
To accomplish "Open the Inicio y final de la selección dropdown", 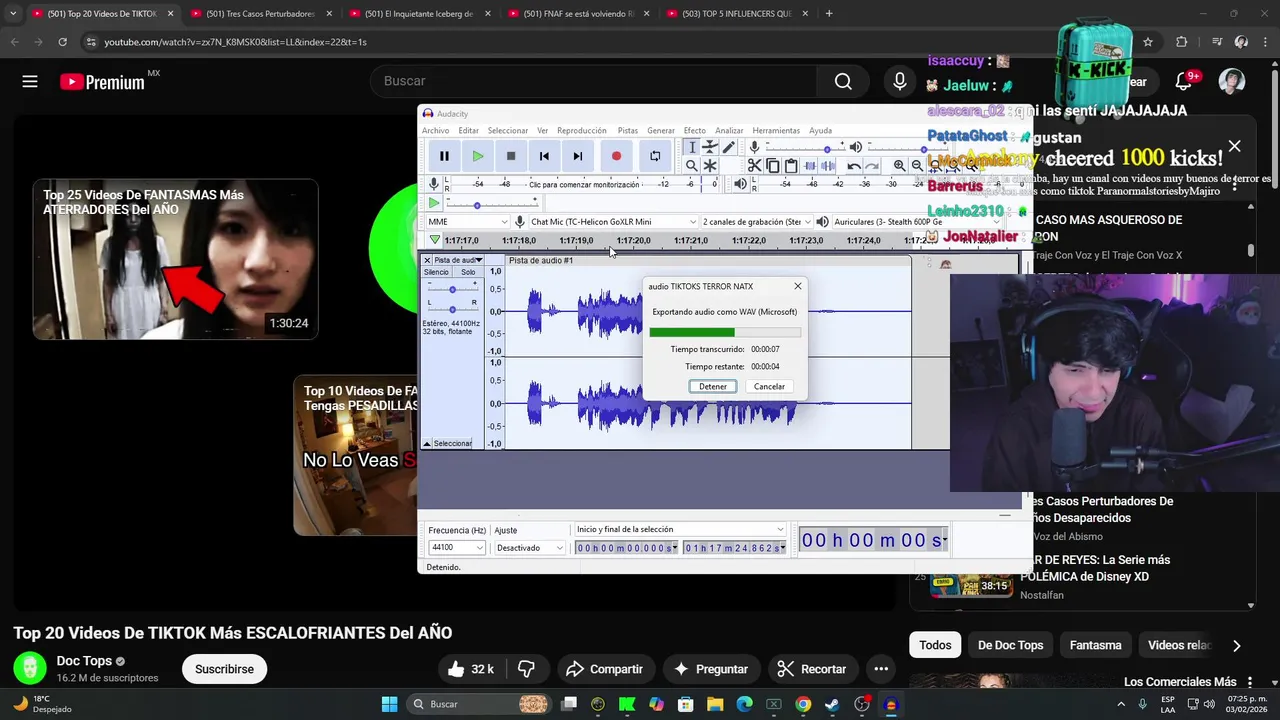I will coord(680,530).
